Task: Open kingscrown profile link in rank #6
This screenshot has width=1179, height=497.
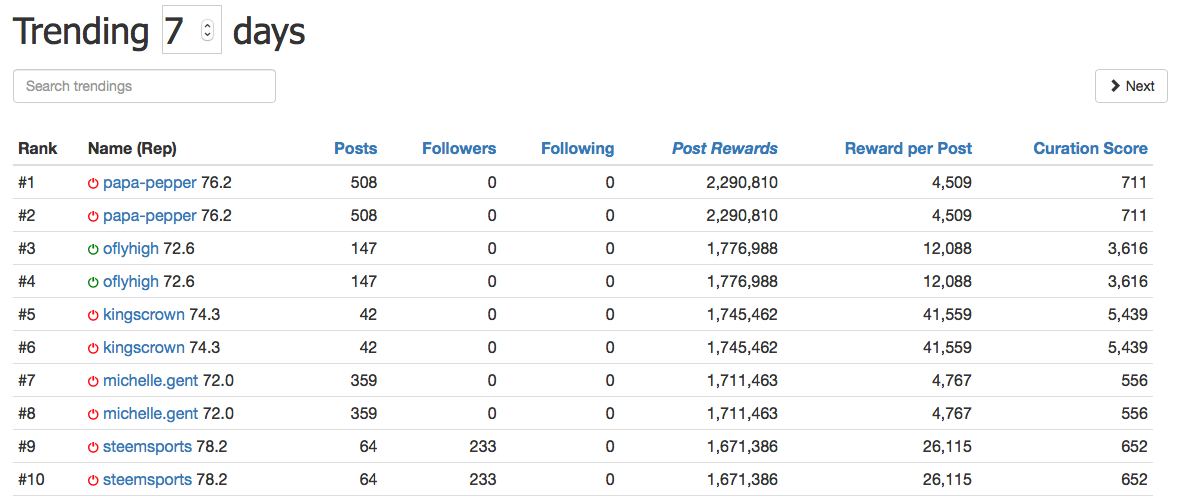Action: click(144, 348)
